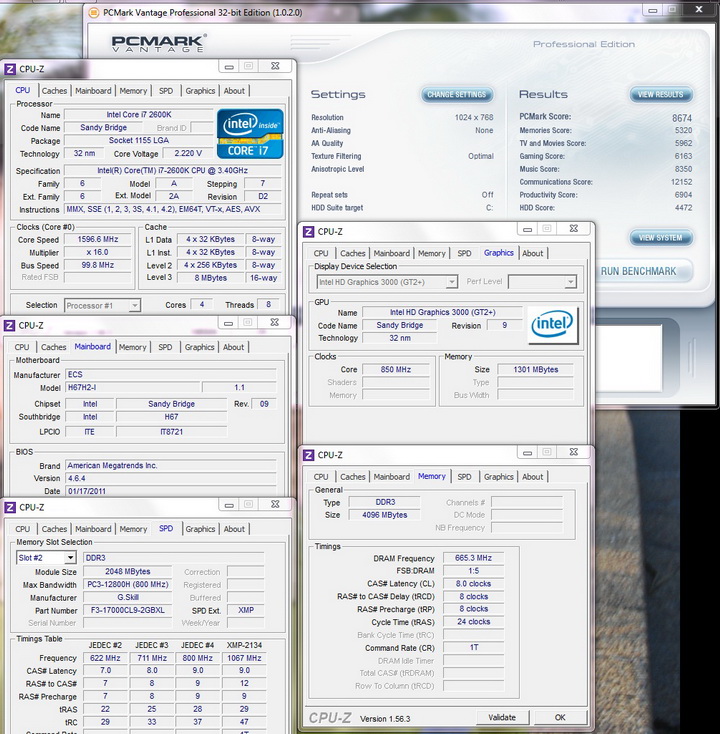Click the motherboard Model field H67H2-I
Image resolution: width=720 pixels, height=734 pixels.
point(132,387)
